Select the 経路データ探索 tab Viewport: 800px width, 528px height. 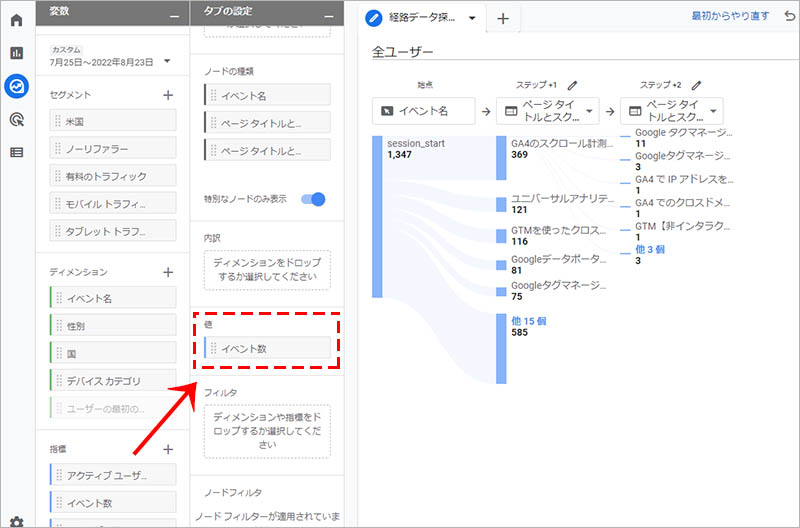[419, 18]
